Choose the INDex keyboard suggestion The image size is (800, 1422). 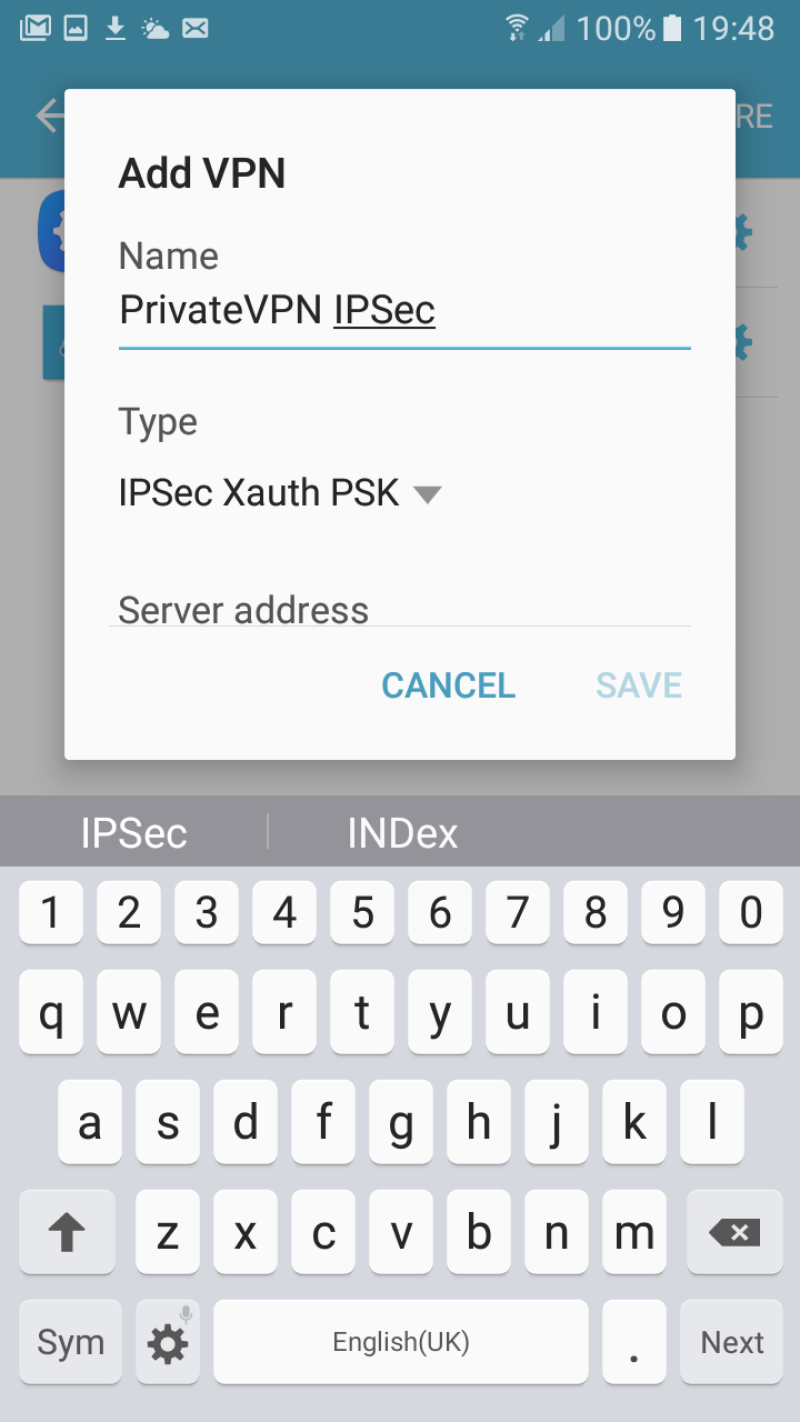point(402,832)
